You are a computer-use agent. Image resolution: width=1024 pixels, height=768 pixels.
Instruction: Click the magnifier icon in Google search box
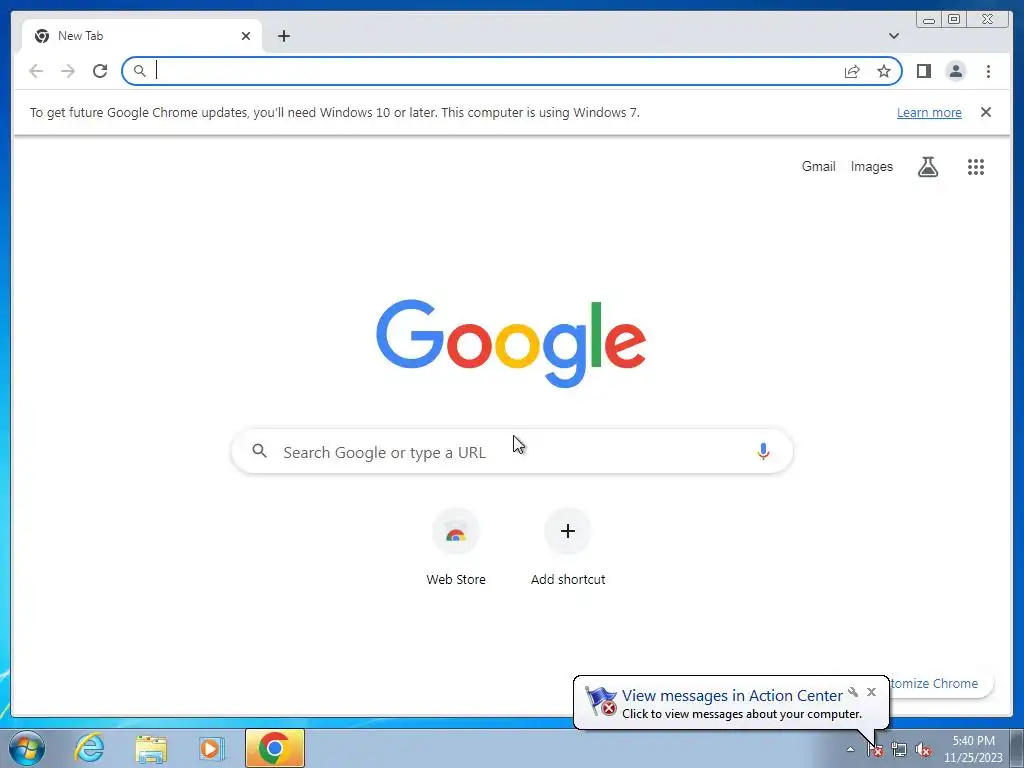259,451
